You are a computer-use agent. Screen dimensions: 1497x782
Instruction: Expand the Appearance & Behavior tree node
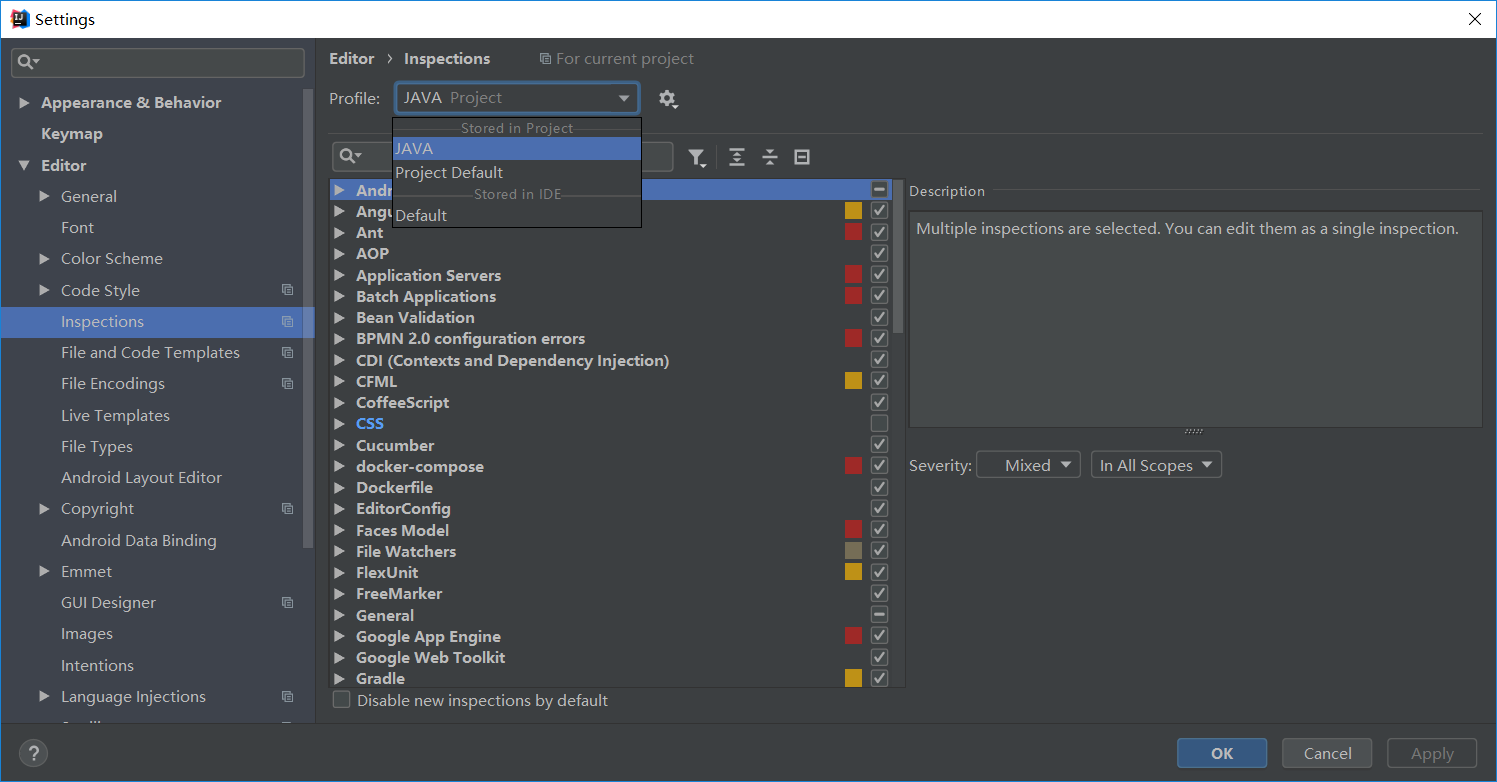coord(24,103)
